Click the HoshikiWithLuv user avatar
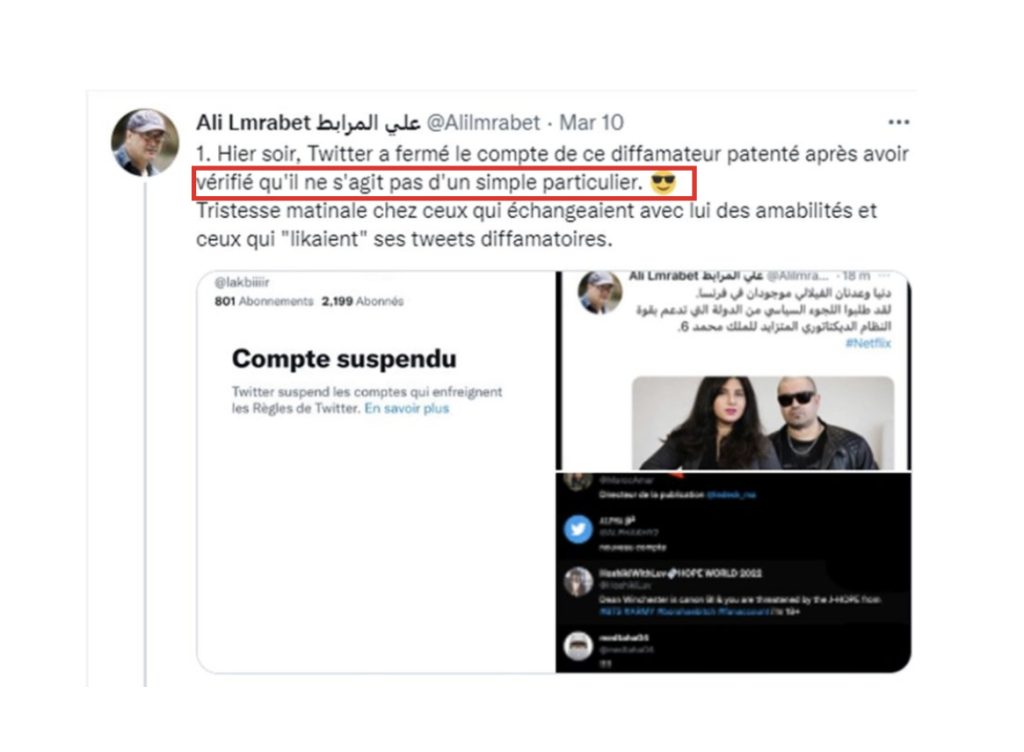1024x752 pixels. pyautogui.click(x=578, y=582)
